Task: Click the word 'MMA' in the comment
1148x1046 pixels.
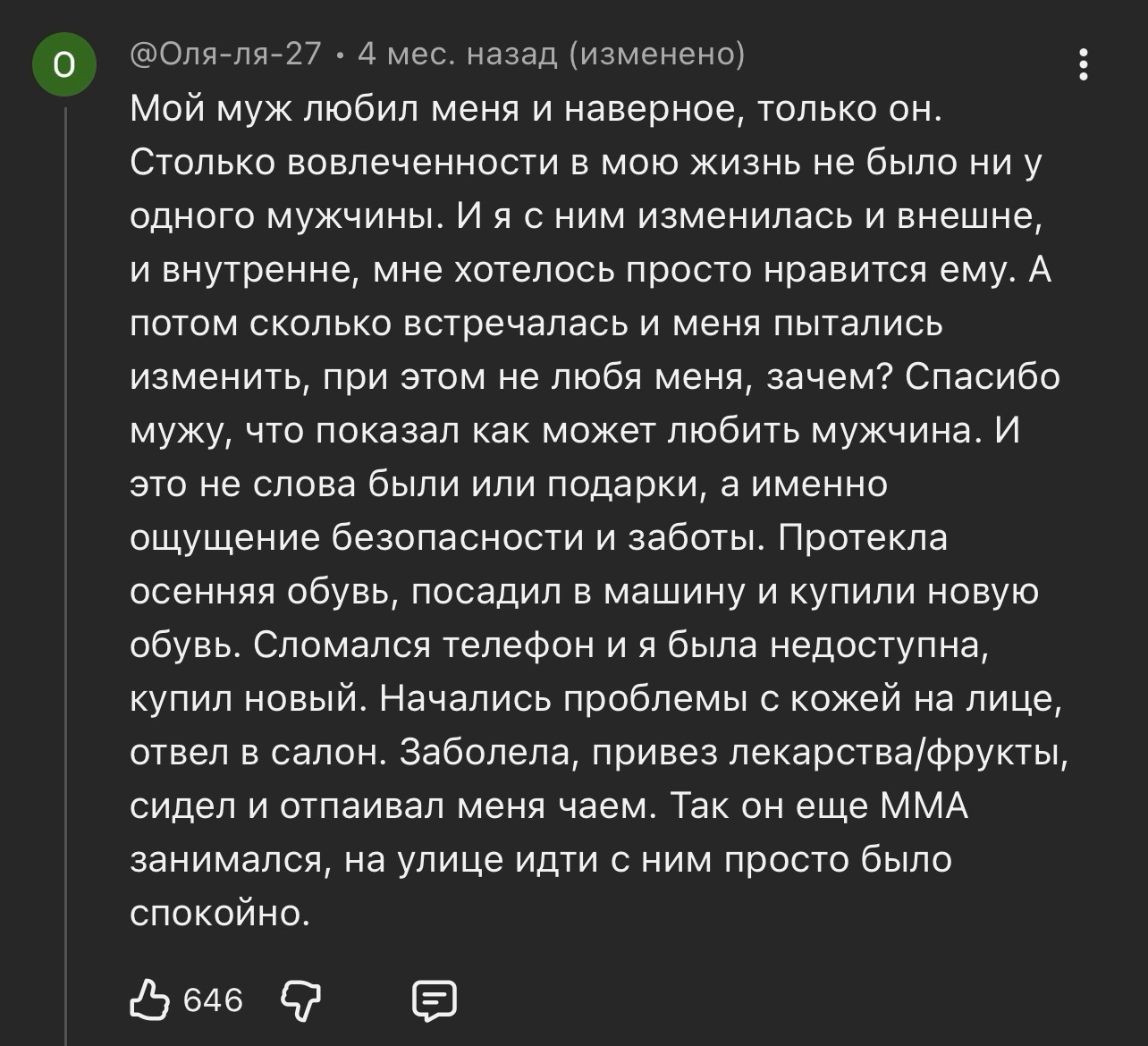Action: pos(925,806)
